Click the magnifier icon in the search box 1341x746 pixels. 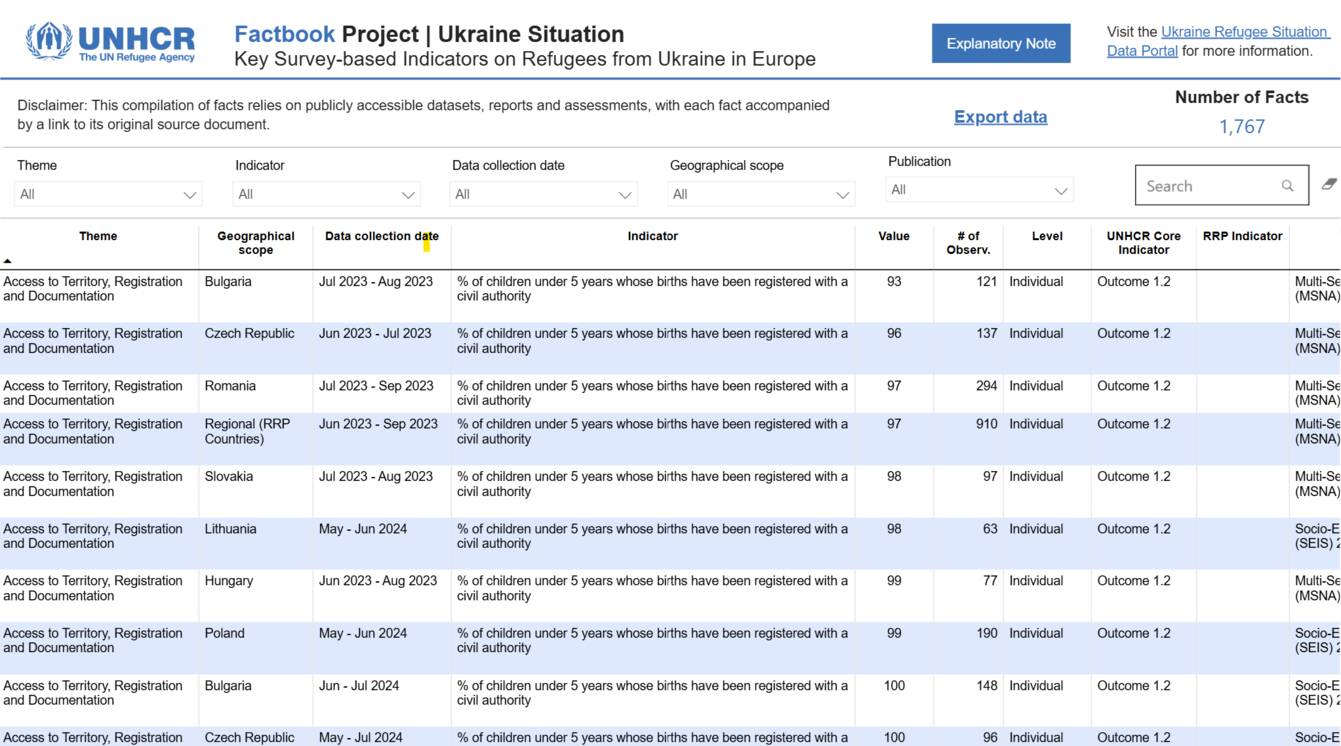(1287, 186)
